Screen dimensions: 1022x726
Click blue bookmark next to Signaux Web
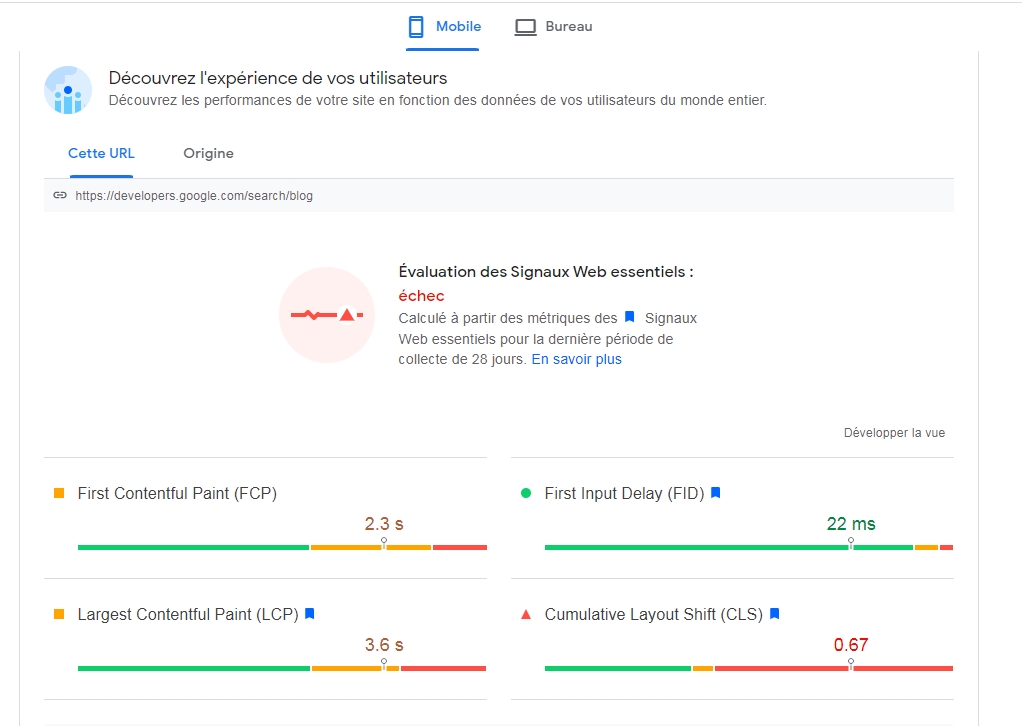629,318
